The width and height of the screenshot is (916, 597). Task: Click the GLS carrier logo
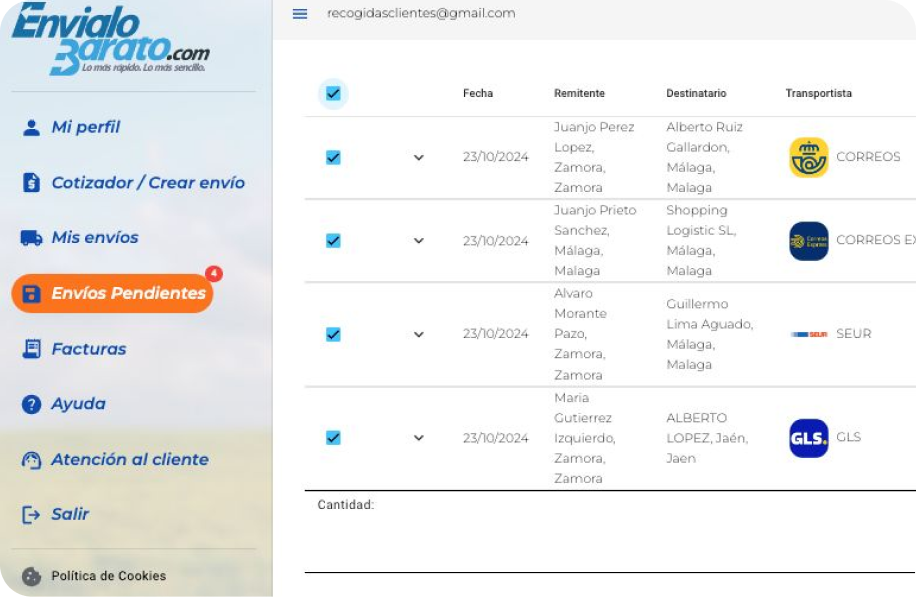[x=808, y=438]
